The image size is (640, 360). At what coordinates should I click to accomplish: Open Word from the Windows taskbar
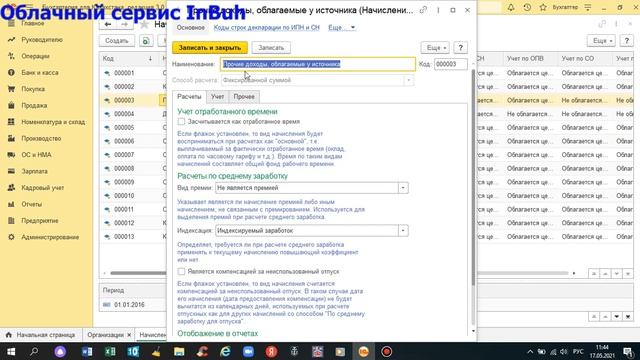click(87, 351)
